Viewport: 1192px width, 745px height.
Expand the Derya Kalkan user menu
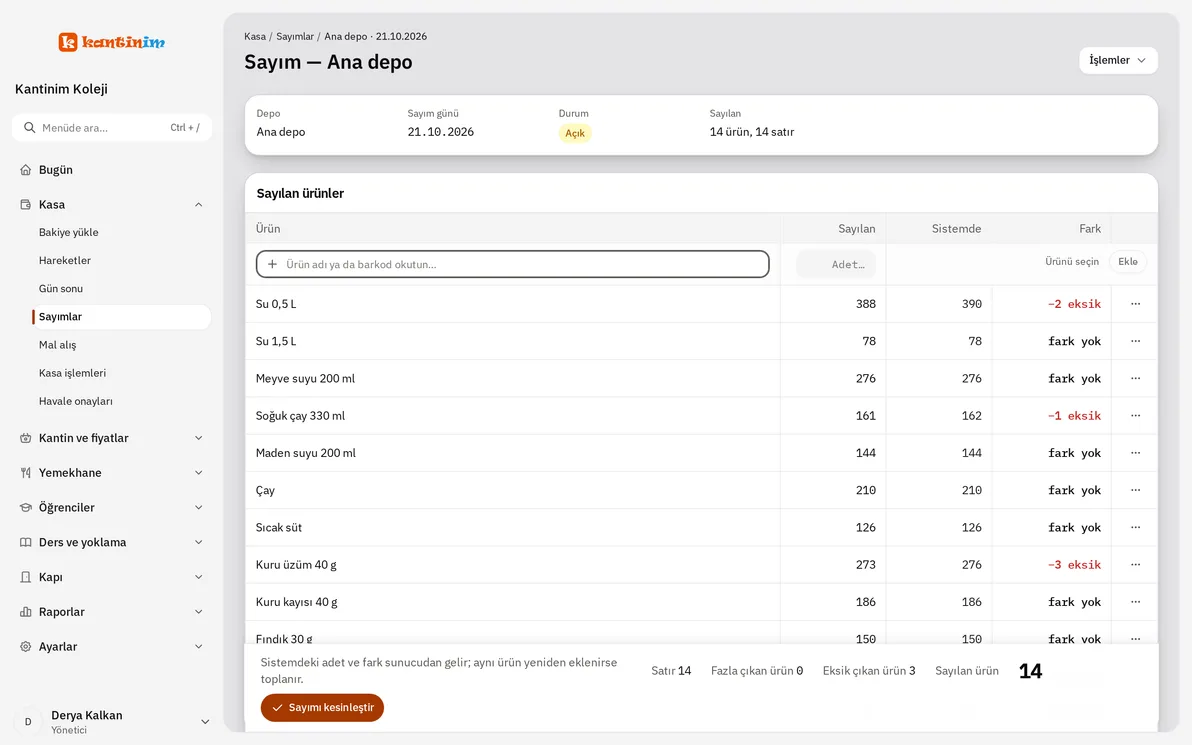204,722
